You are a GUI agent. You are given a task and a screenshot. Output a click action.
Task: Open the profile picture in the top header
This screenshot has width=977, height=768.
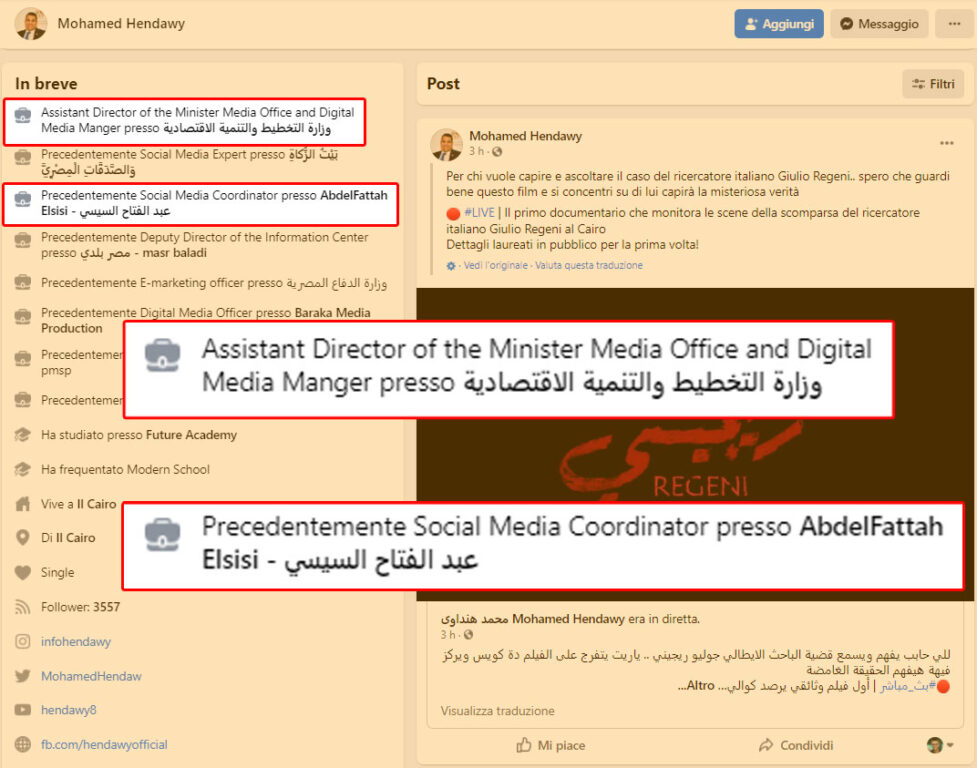click(30, 24)
